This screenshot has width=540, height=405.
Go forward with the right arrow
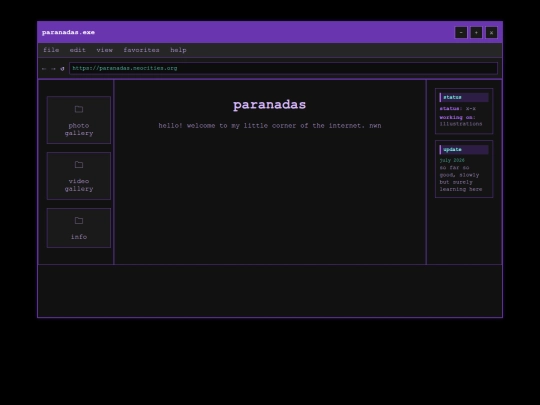pyautogui.click(x=53, y=69)
